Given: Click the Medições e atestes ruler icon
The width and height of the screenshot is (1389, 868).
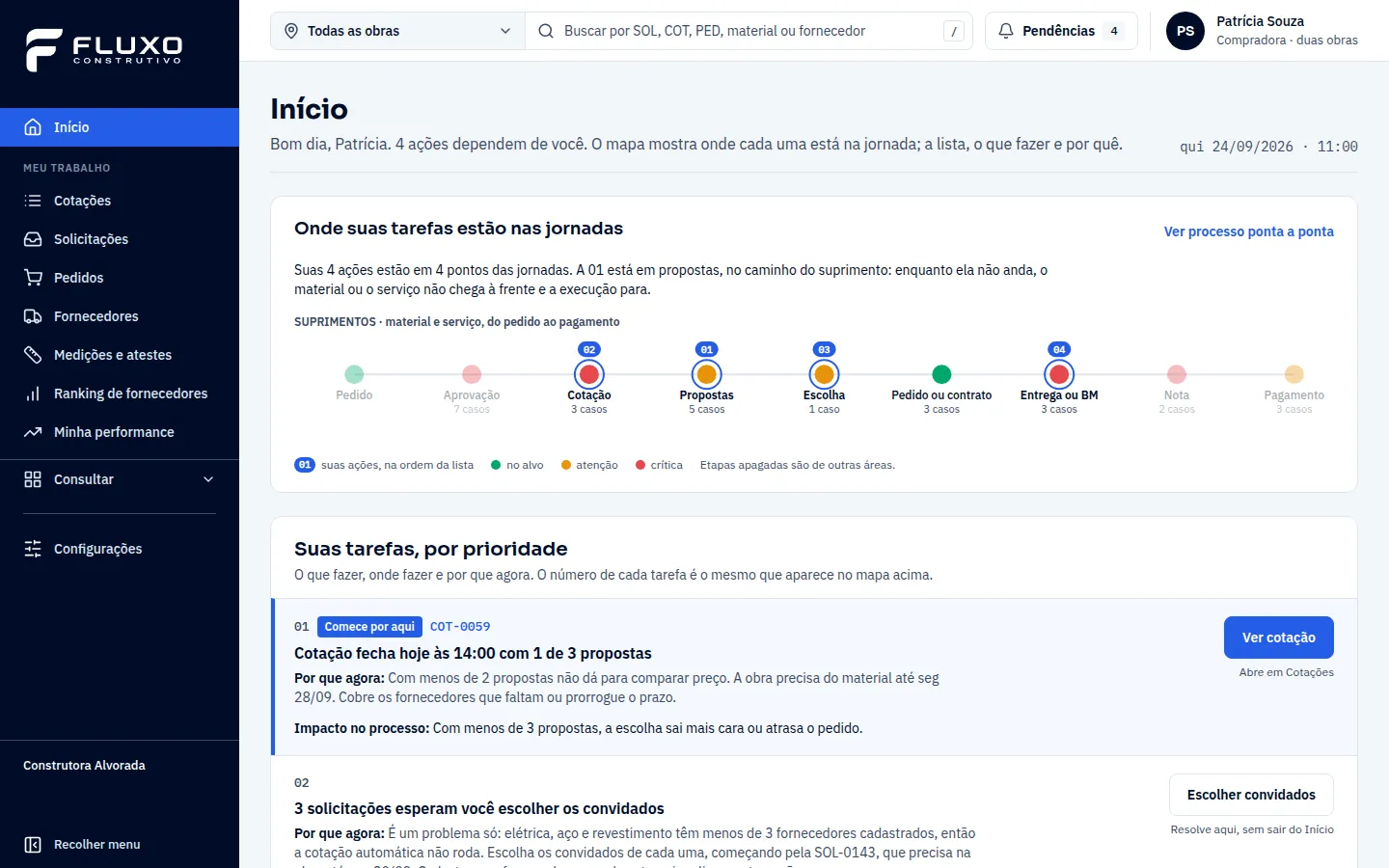Looking at the screenshot, I should click(x=33, y=355).
